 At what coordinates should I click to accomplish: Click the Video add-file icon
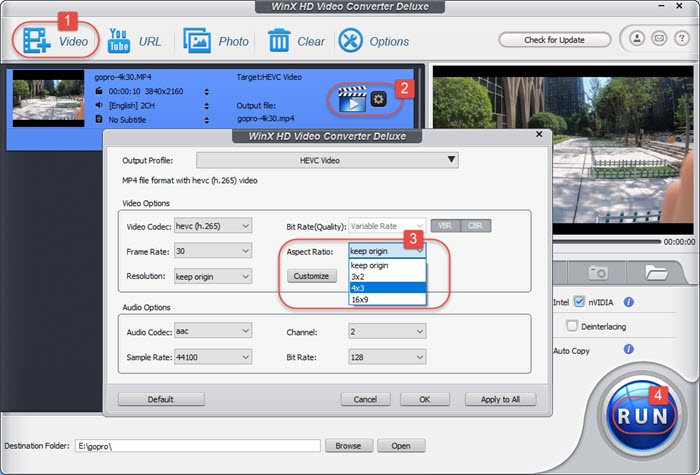(x=37, y=41)
